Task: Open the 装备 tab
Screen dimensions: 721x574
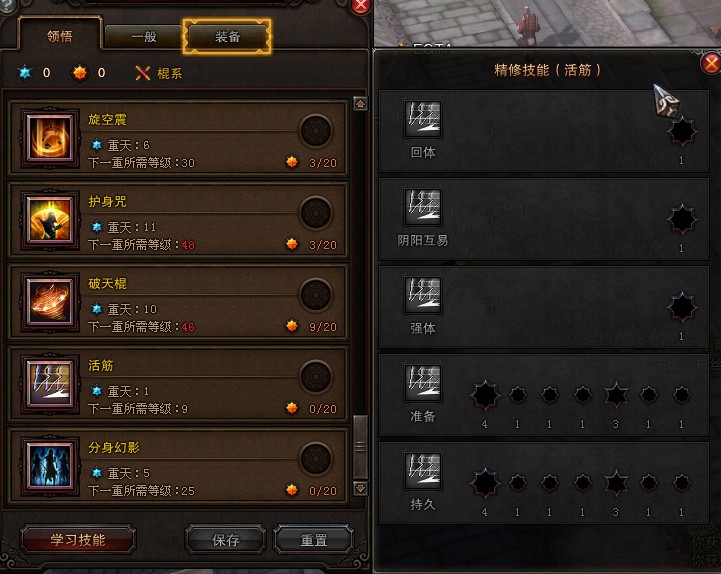Action: (227, 36)
